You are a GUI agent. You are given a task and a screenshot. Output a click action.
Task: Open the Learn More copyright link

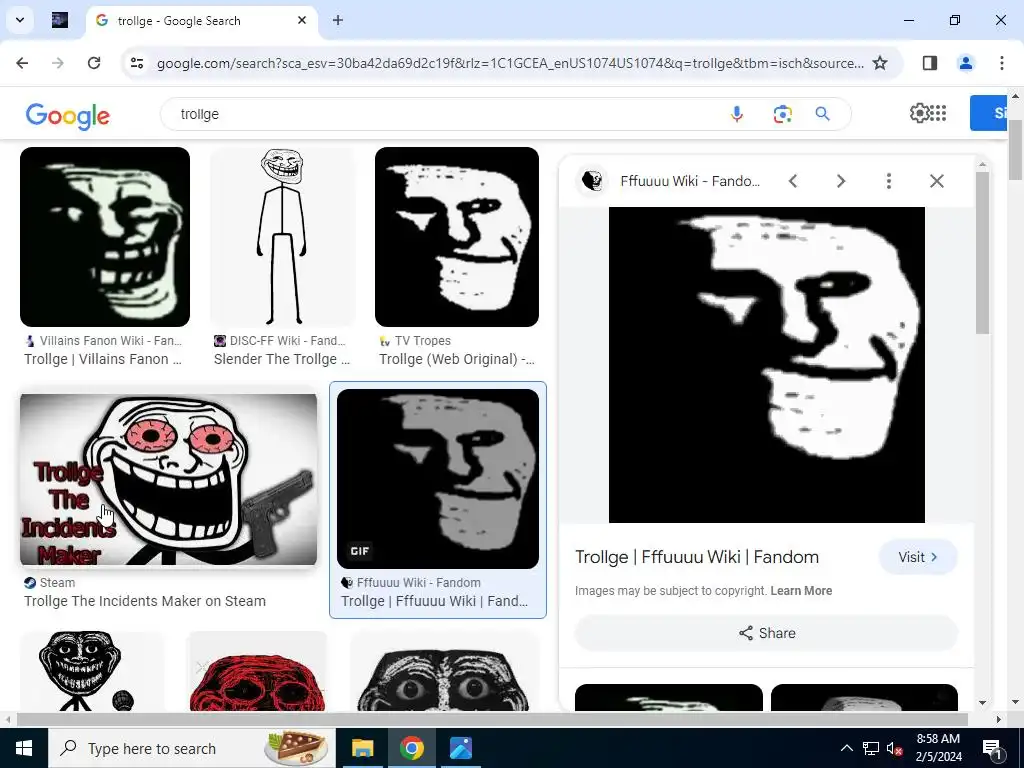[x=801, y=591]
